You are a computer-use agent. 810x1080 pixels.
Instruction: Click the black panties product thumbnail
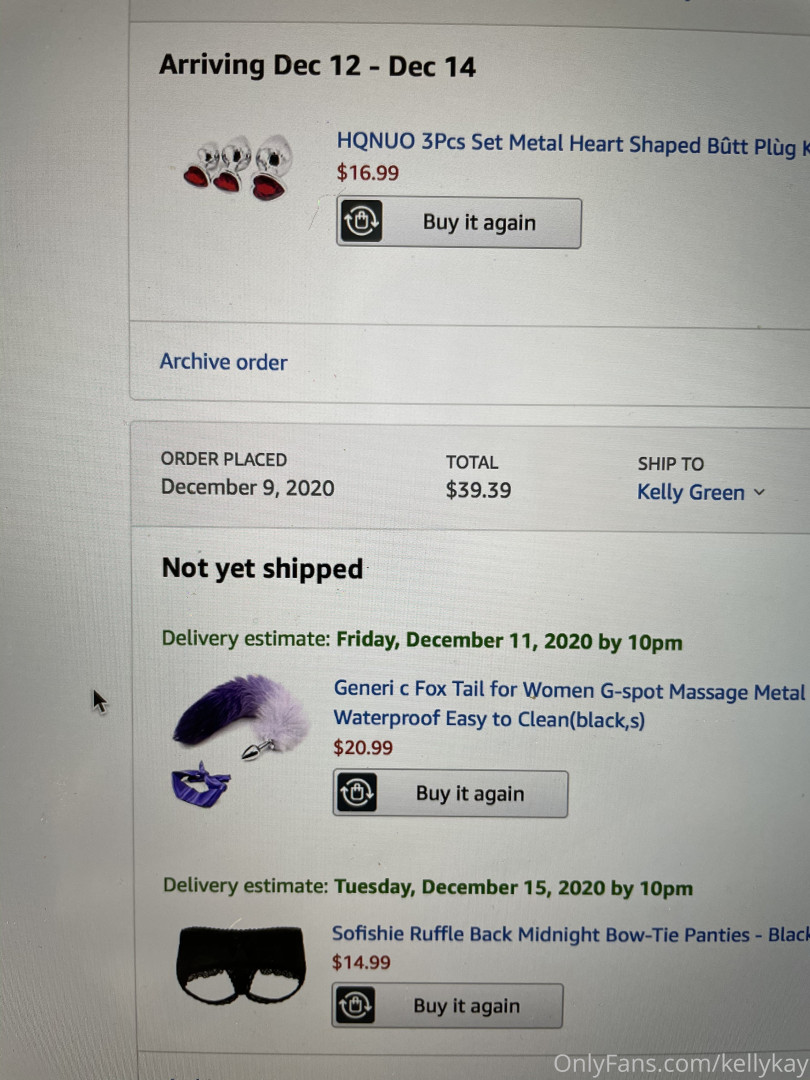241,965
